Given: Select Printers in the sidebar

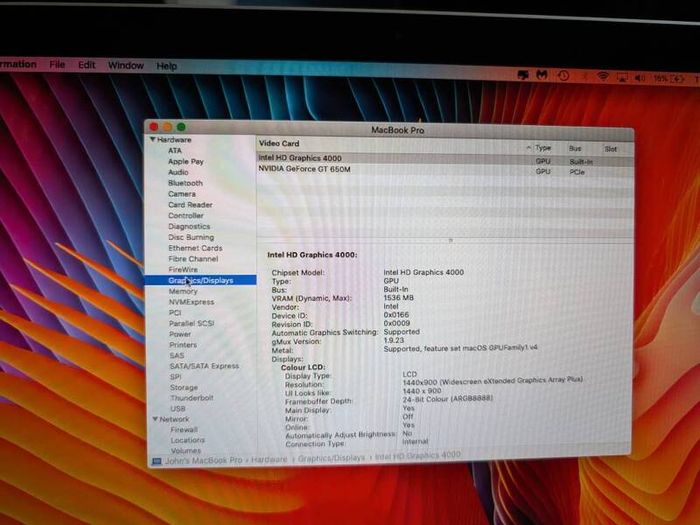Looking at the screenshot, I should click(183, 345).
